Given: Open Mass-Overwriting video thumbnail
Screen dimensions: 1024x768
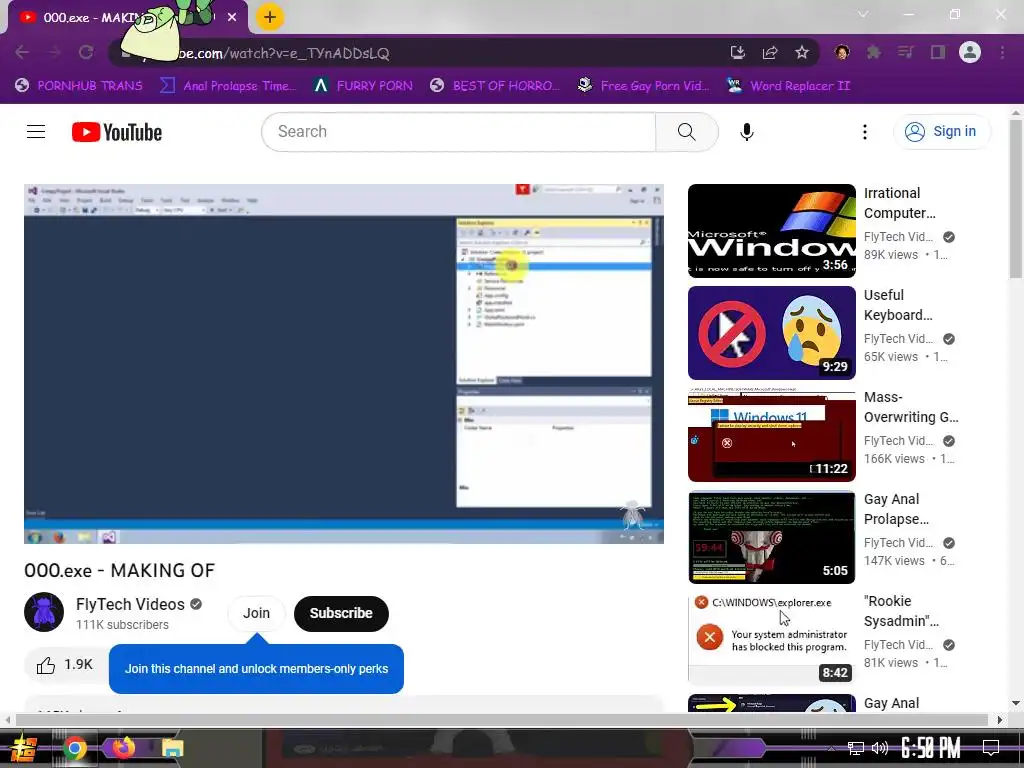Looking at the screenshot, I should (x=771, y=434).
